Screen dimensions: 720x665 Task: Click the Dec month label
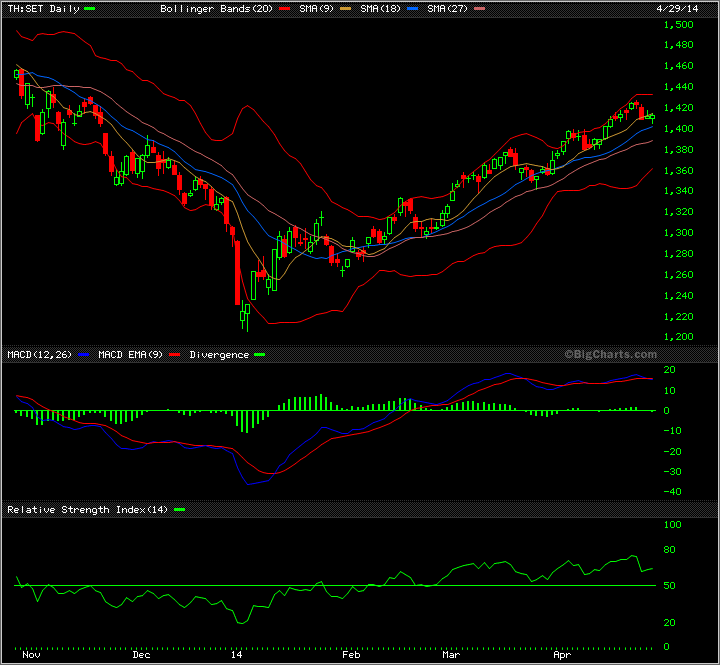coord(141,655)
